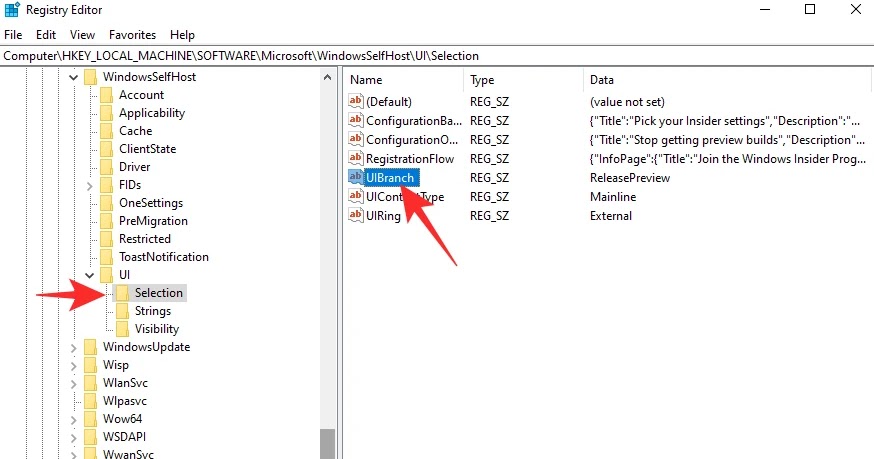The height and width of the screenshot is (459, 874).
Task: Open the Edit menu
Action: tap(46, 35)
